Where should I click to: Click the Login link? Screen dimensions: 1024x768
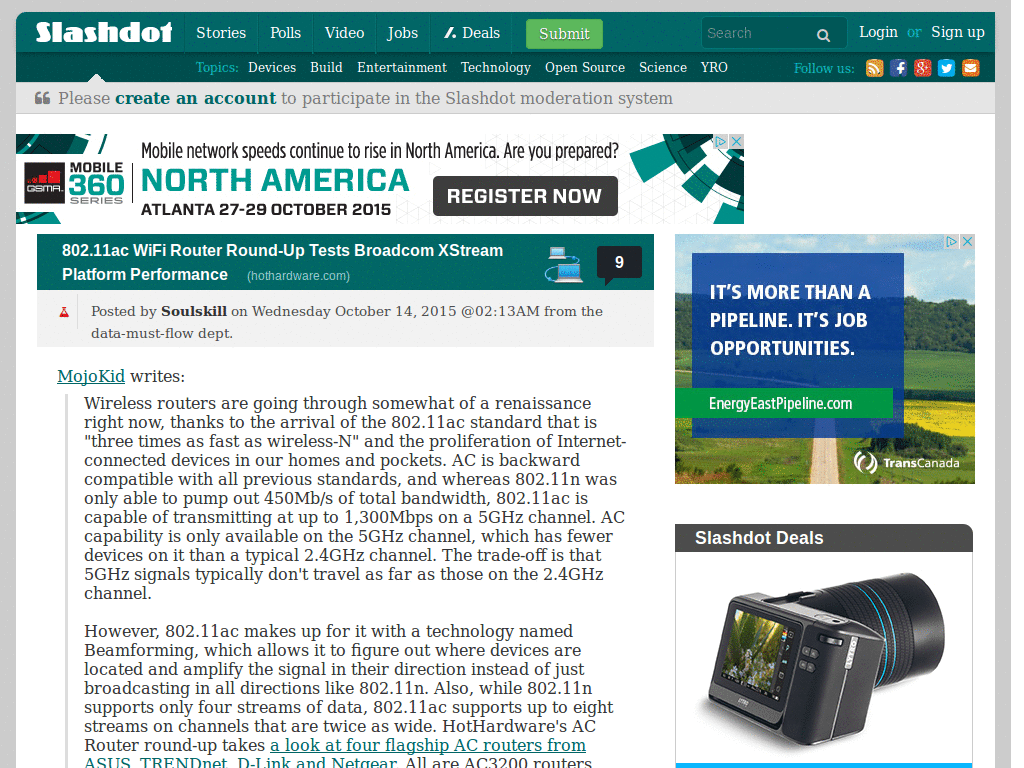coord(878,32)
